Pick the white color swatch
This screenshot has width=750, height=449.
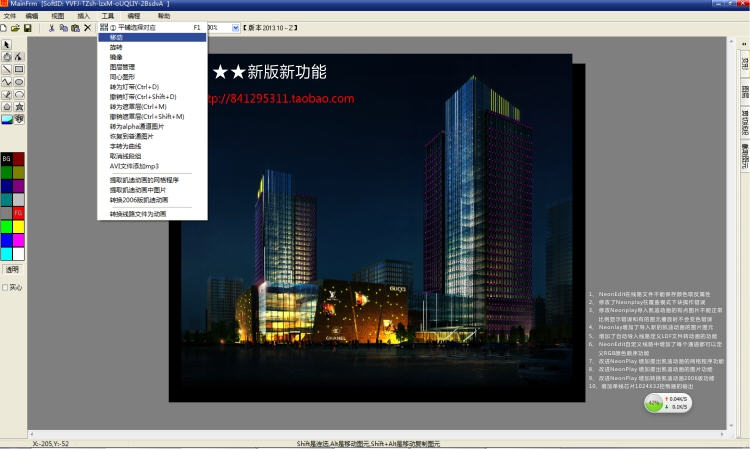(18, 253)
